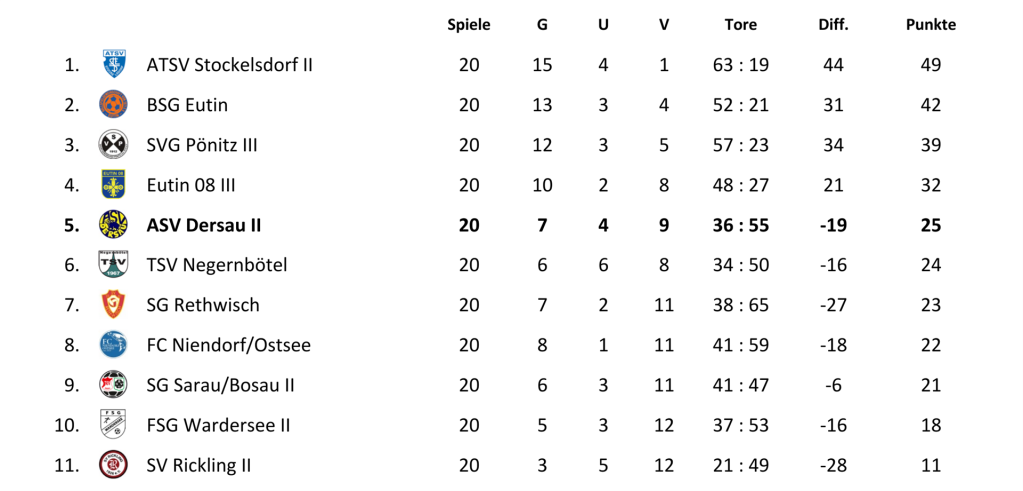Click the SVG Pönitz III crest
The width and height of the screenshot is (1023, 491).
click(x=113, y=145)
